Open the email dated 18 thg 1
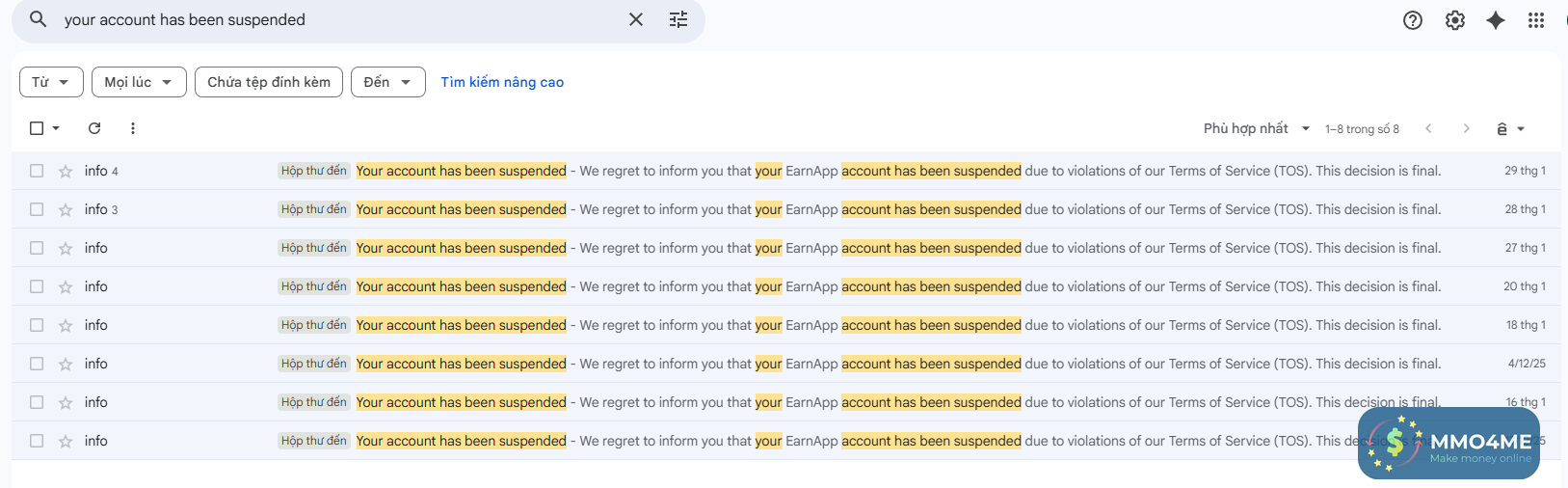 pyautogui.click(x=785, y=325)
